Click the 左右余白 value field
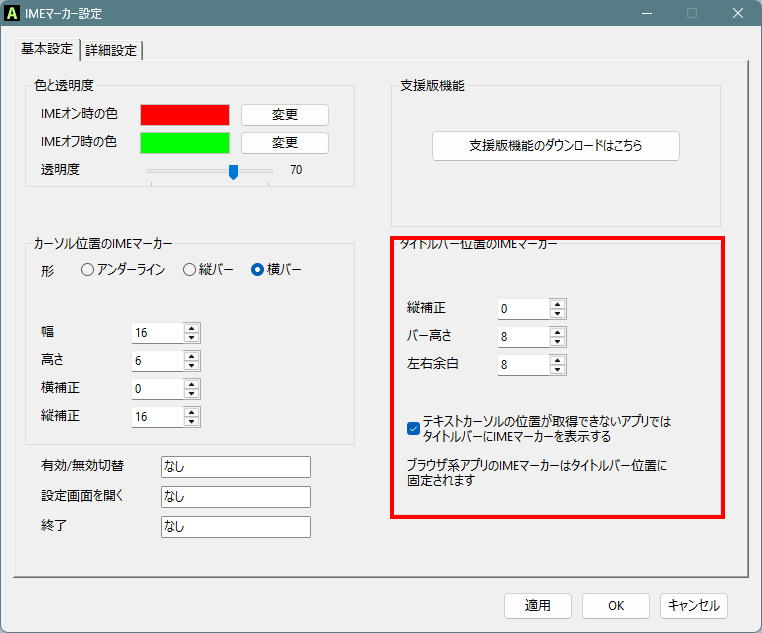762x633 pixels. [x=524, y=365]
